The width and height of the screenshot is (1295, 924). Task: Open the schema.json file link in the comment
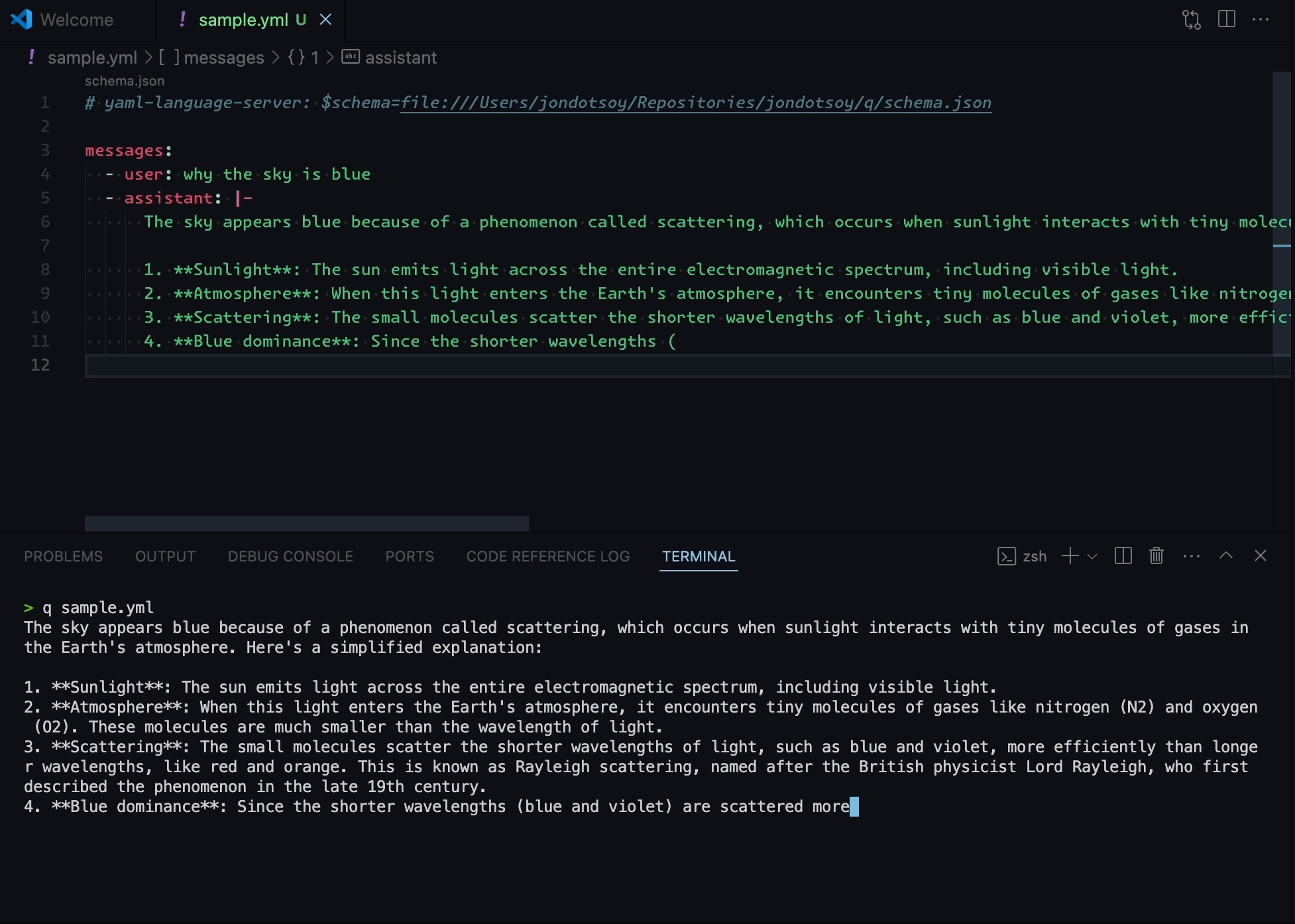tap(696, 103)
